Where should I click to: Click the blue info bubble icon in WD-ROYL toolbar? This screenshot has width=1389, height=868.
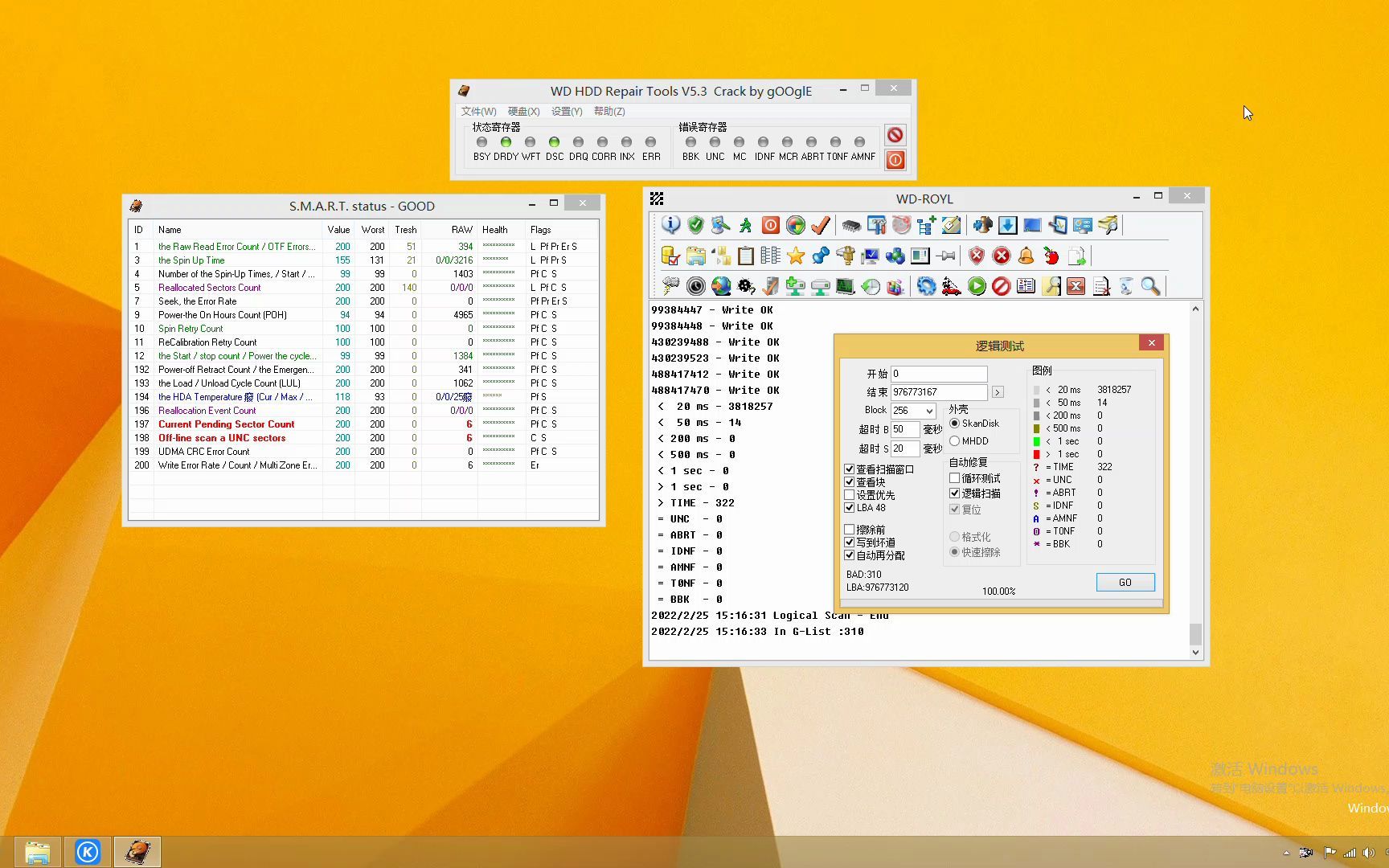pos(671,225)
